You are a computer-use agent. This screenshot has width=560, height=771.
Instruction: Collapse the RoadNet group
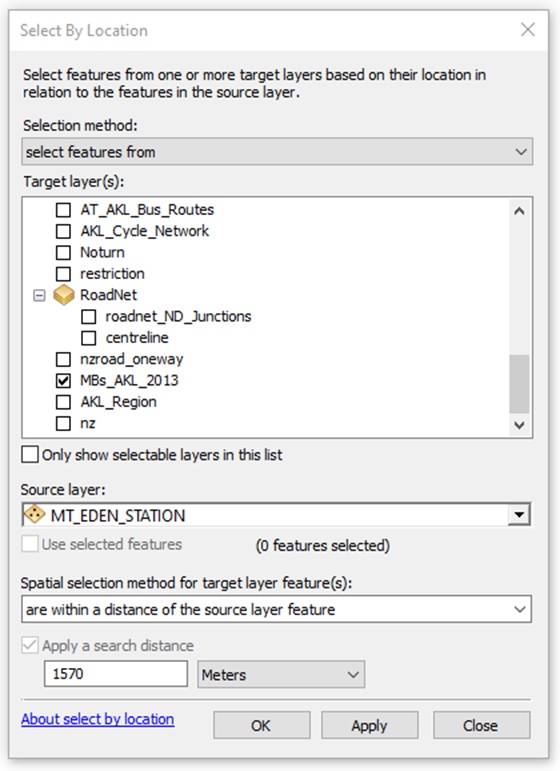(39, 295)
